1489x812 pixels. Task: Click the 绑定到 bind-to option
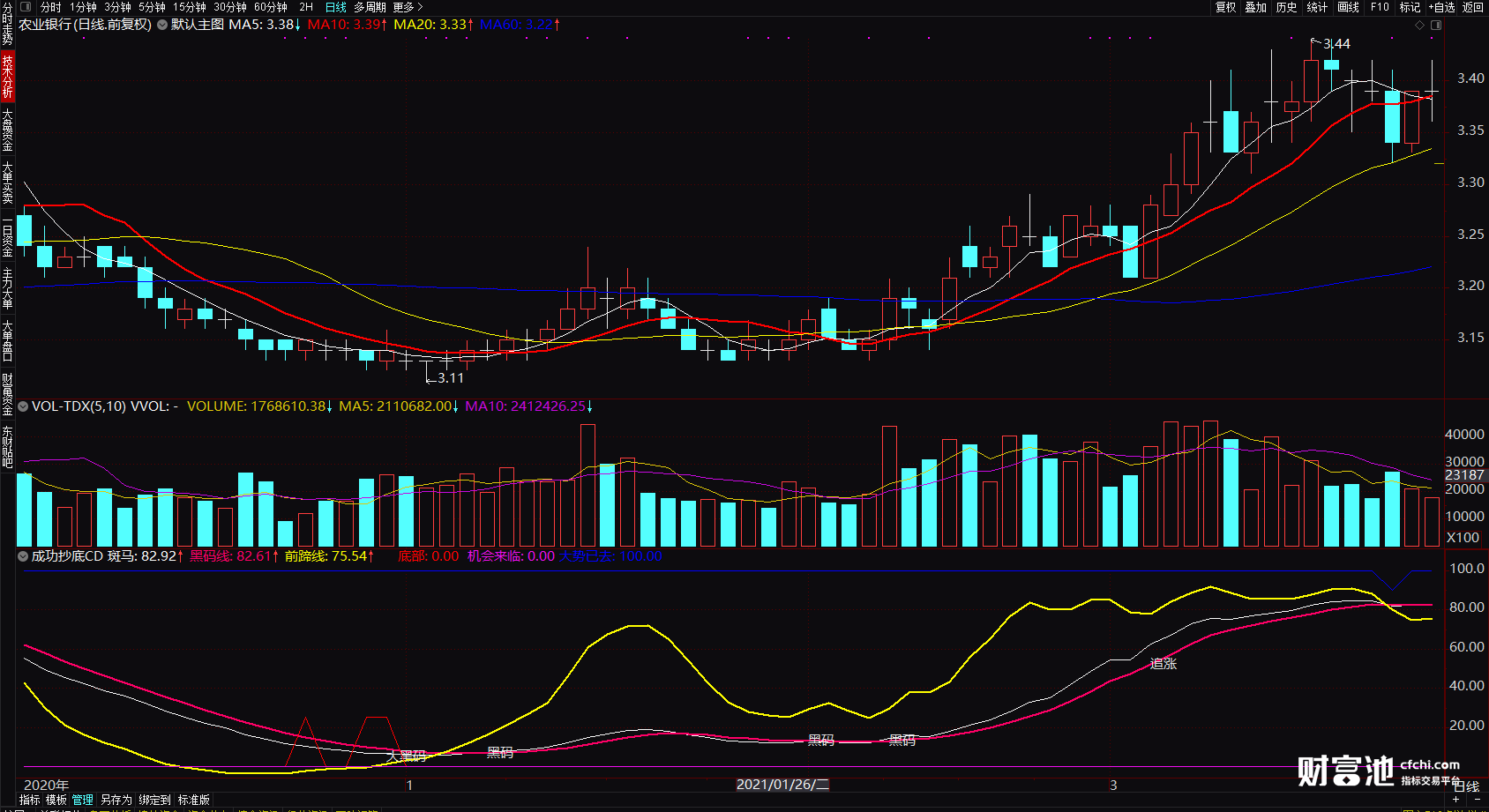point(154,801)
